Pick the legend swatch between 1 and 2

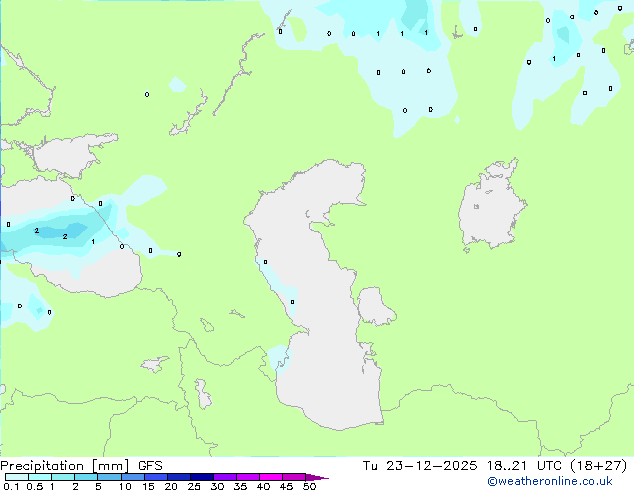(63, 477)
